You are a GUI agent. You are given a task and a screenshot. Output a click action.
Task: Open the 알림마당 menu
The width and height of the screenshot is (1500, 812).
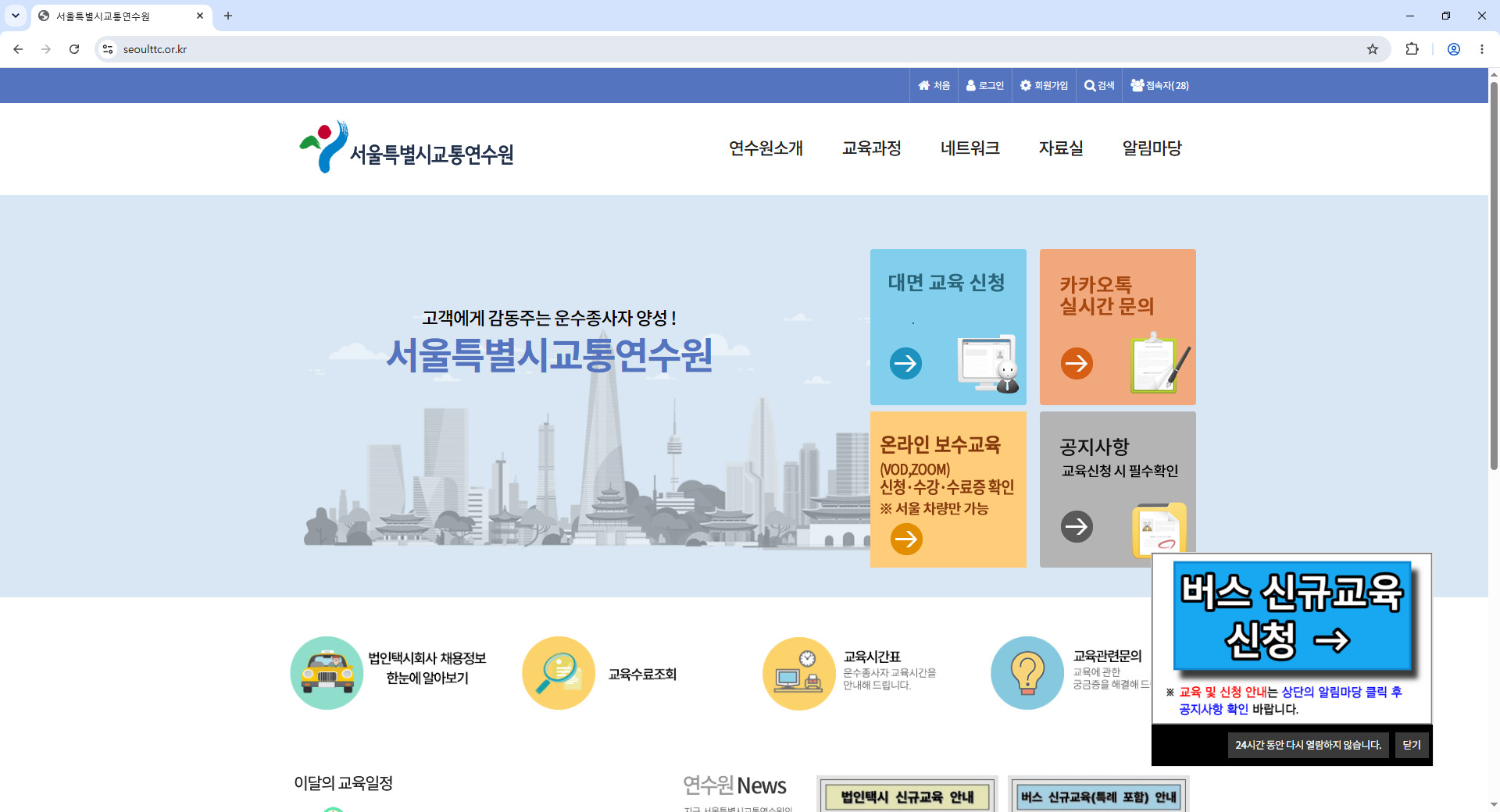click(x=1152, y=148)
